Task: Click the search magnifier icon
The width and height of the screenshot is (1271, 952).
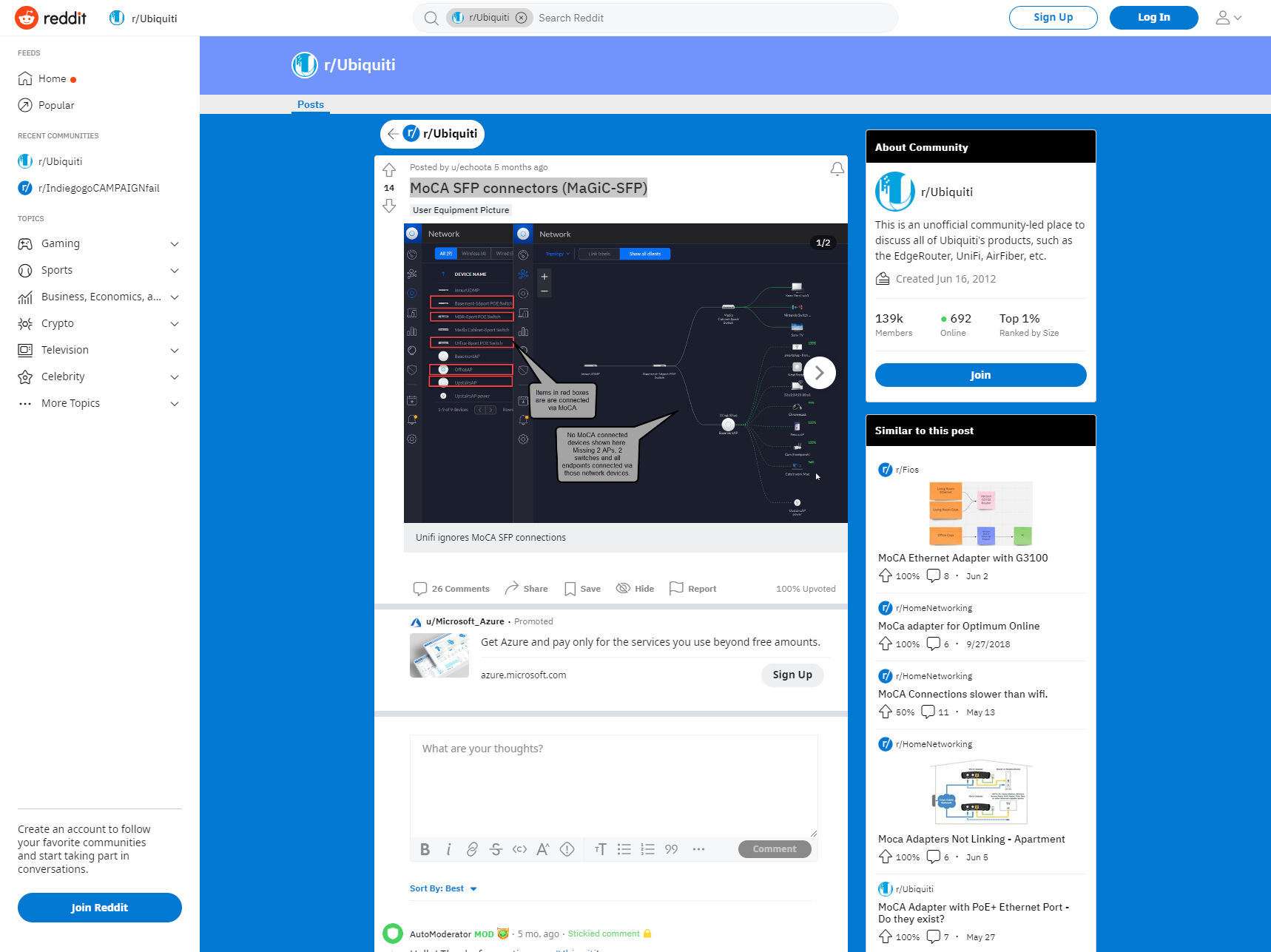Action: coord(431,18)
